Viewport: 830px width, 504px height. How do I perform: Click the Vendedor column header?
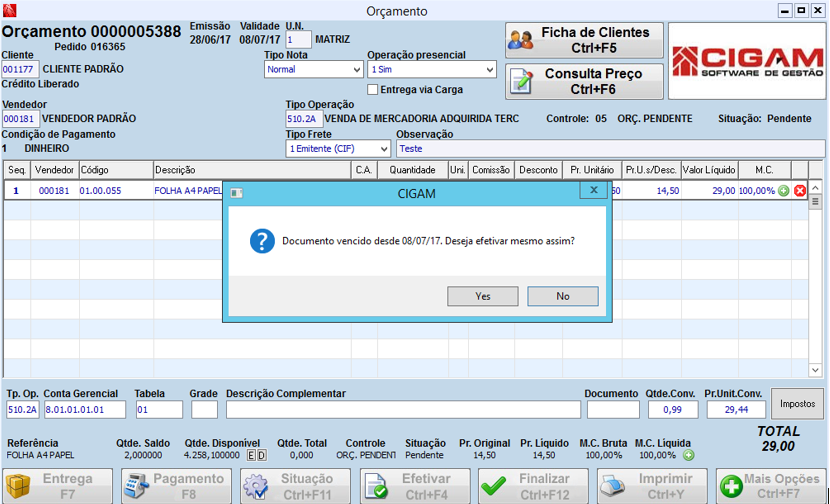click(55, 170)
